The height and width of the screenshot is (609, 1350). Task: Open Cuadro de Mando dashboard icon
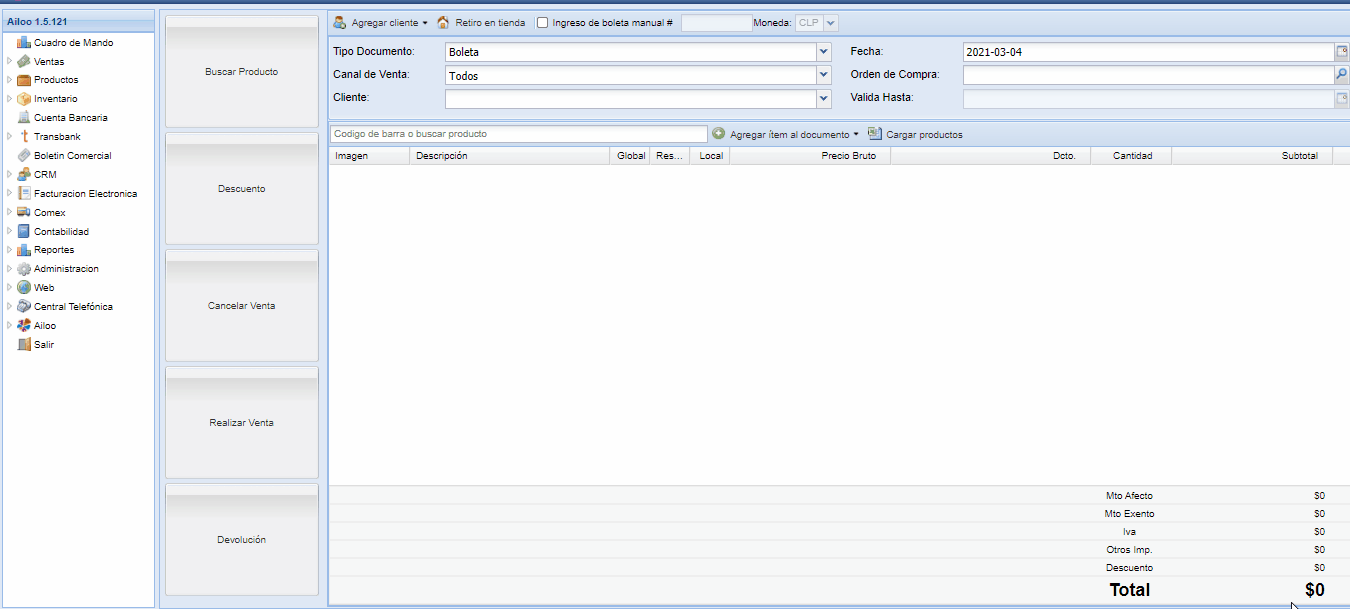click(x=24, y=42)
